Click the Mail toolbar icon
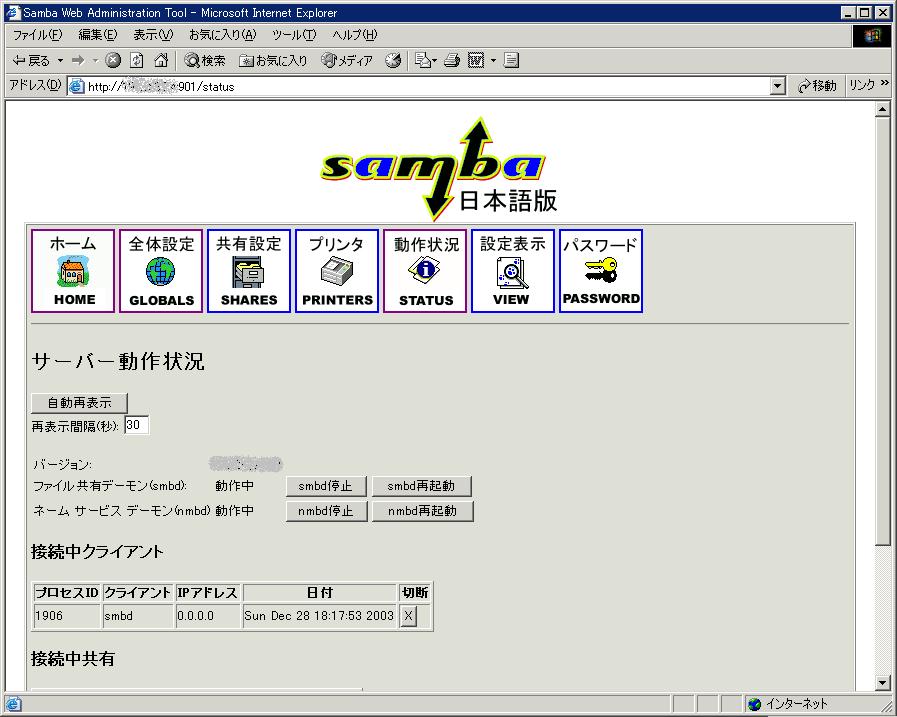The image size is (897, 717). [422, 60]
